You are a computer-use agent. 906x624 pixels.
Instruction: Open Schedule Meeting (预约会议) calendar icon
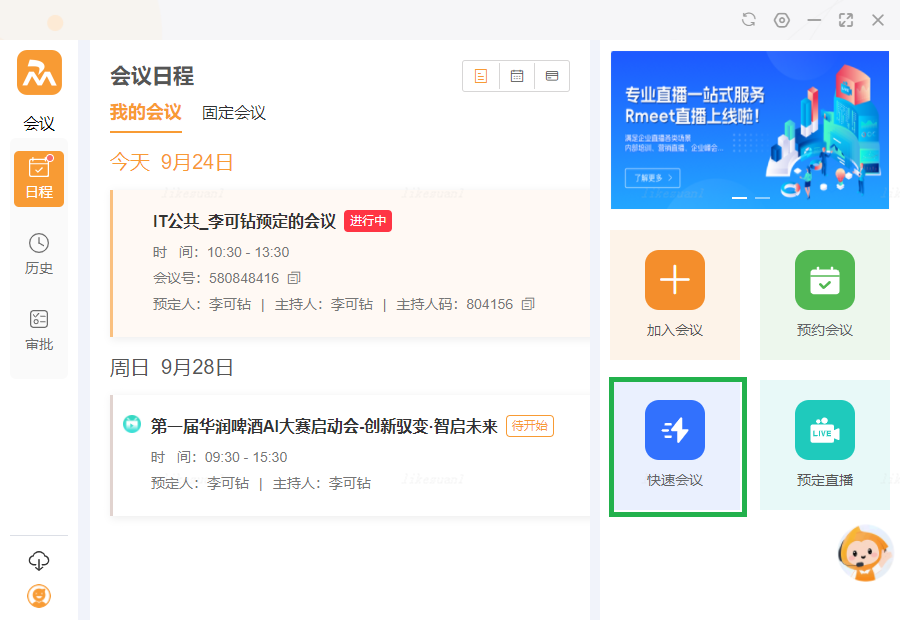(825, 280)
